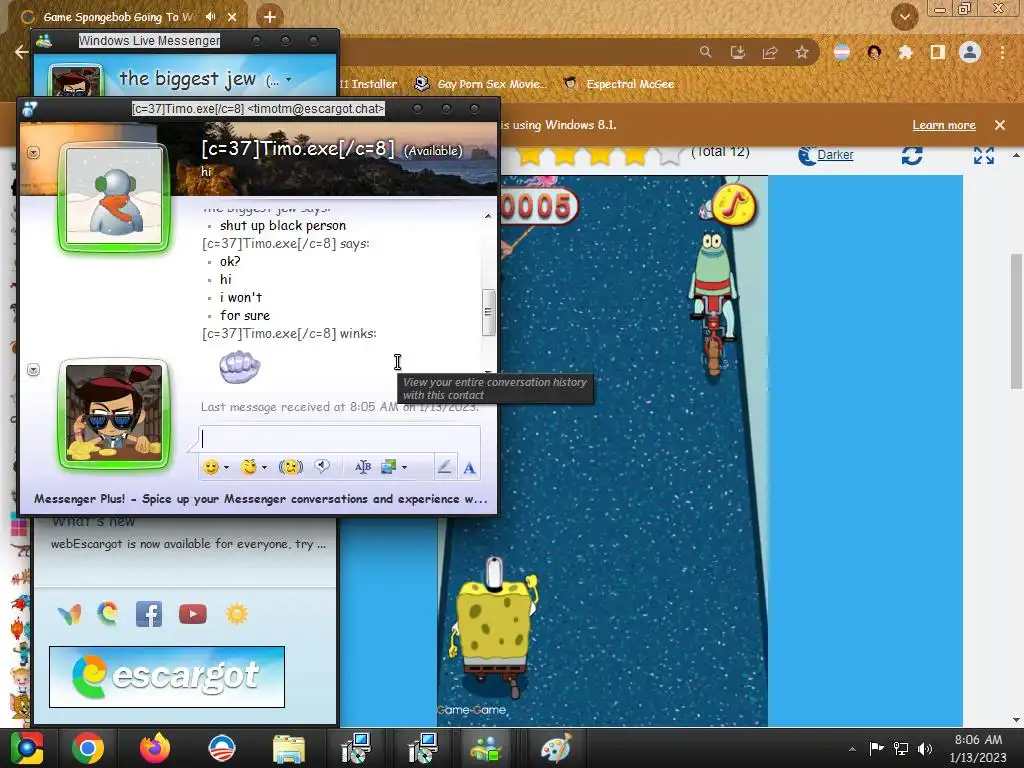Reload the game with the refresh icon
Viewport: 1024px width, 768px height.
[912, 155]
